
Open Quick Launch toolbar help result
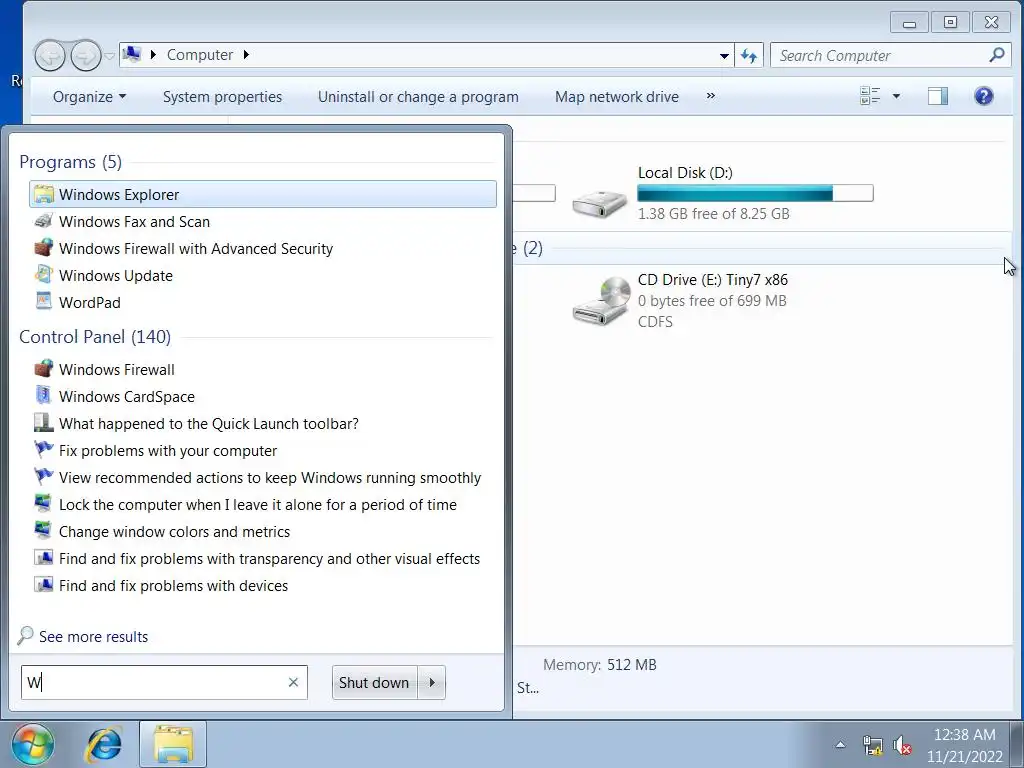point(208,424)
